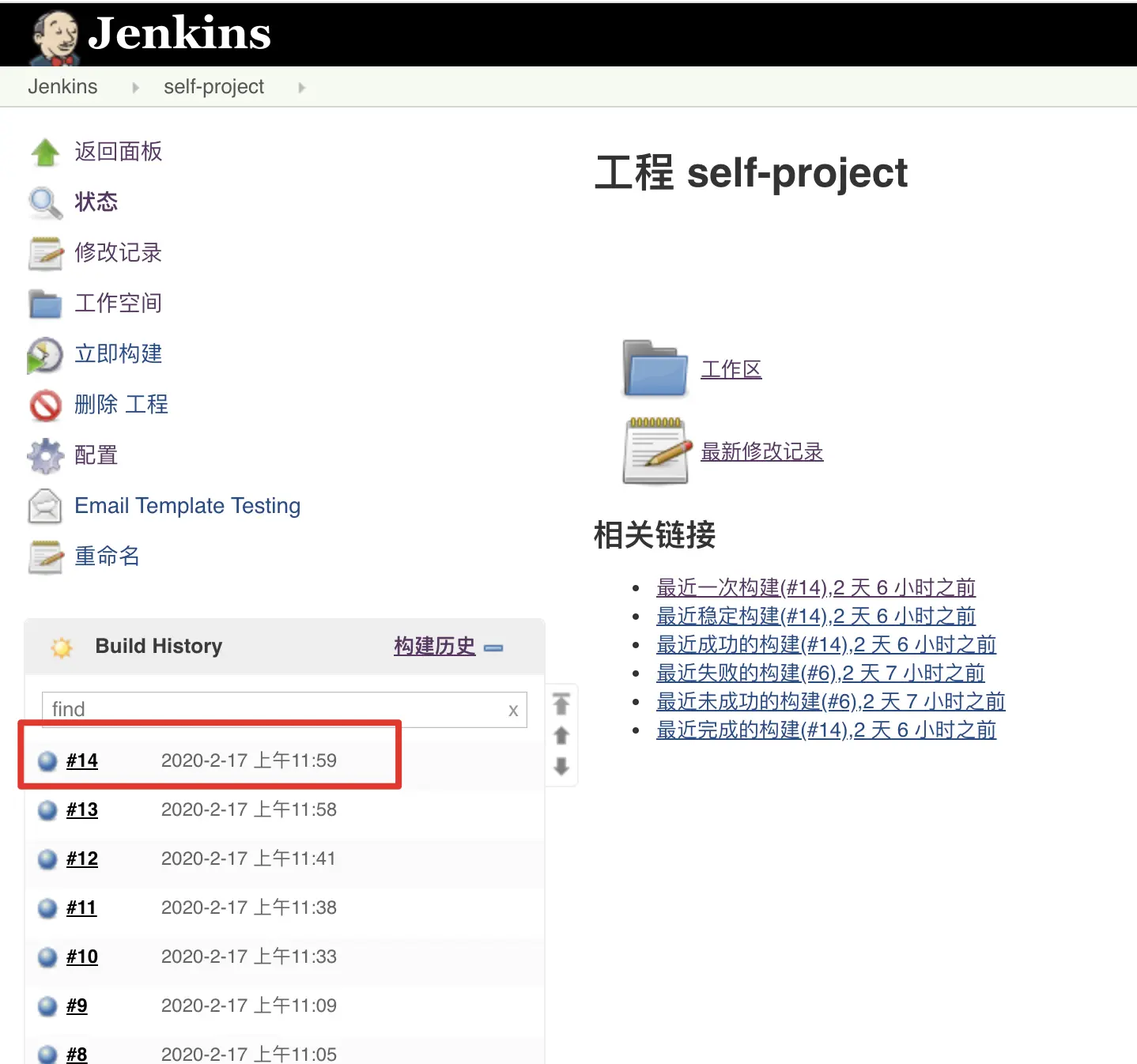Click the blue status ball of build #9
1137x1064 pixels.
(x=47, y=1006)
